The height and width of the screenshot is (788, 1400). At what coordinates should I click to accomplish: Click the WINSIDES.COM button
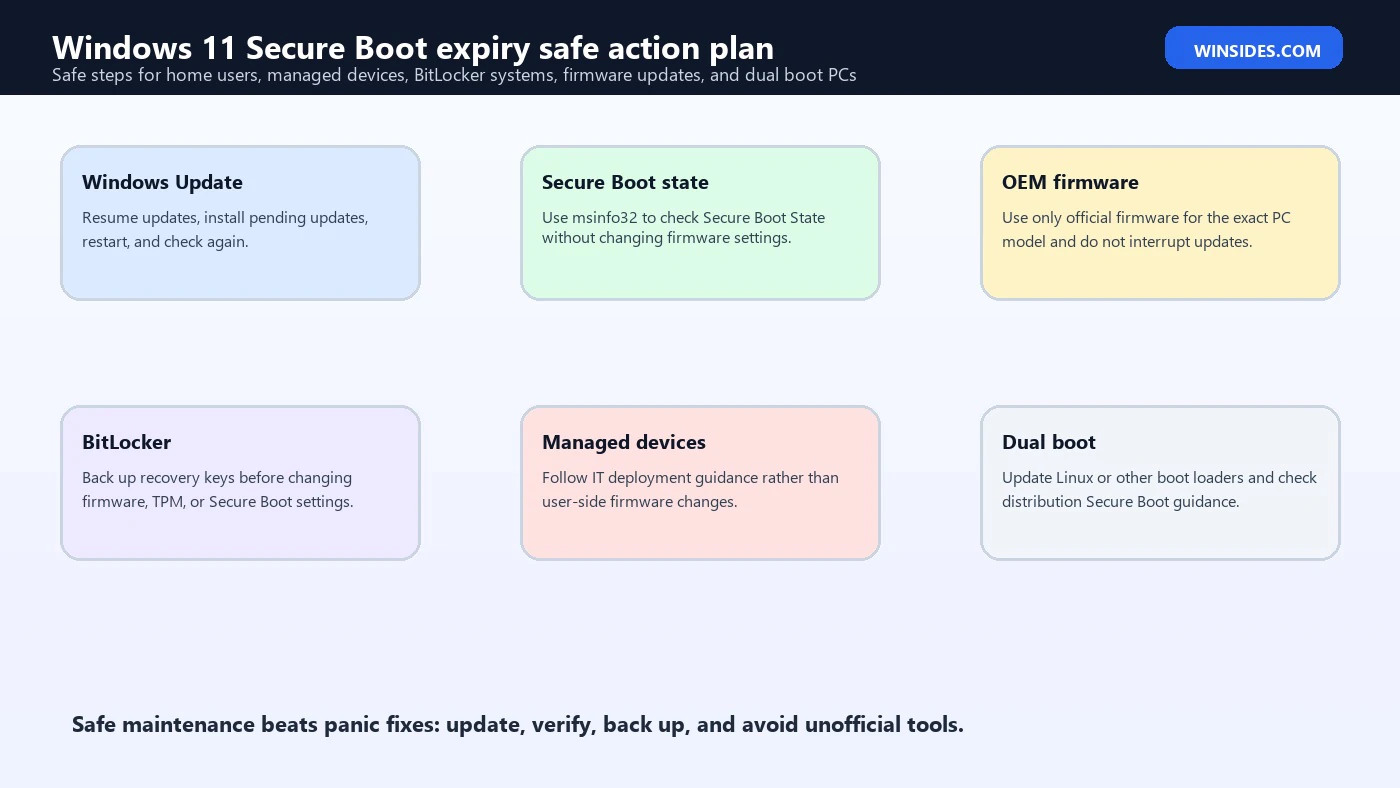click(1253, 48)
